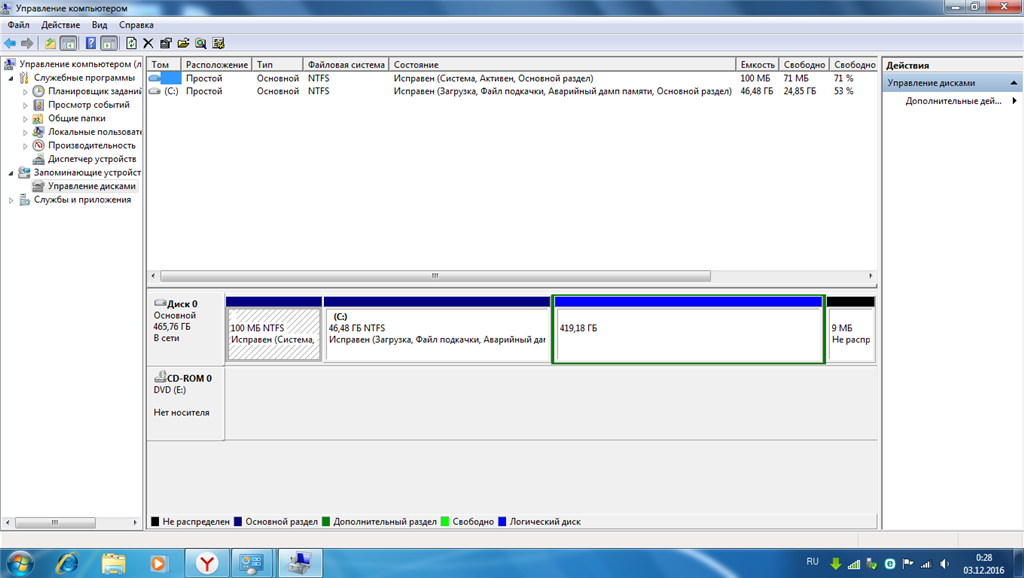
Task: Open the Действие menu
Action: tap(61, 25)
